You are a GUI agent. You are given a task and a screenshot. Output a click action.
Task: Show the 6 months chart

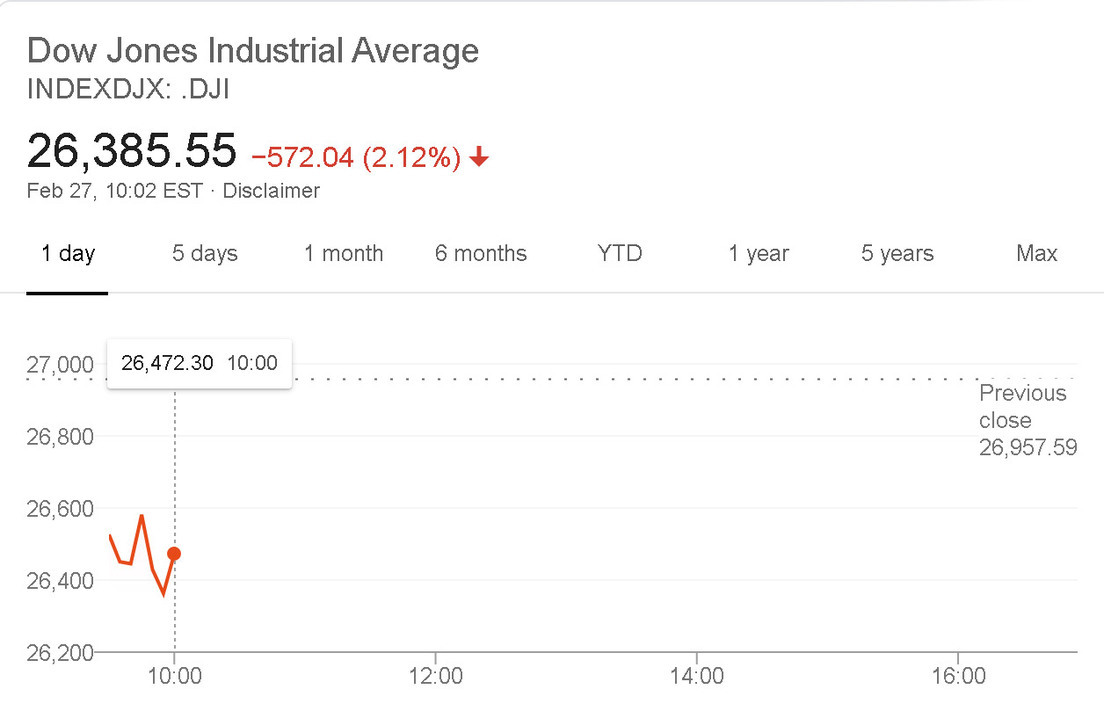point(481,254)
